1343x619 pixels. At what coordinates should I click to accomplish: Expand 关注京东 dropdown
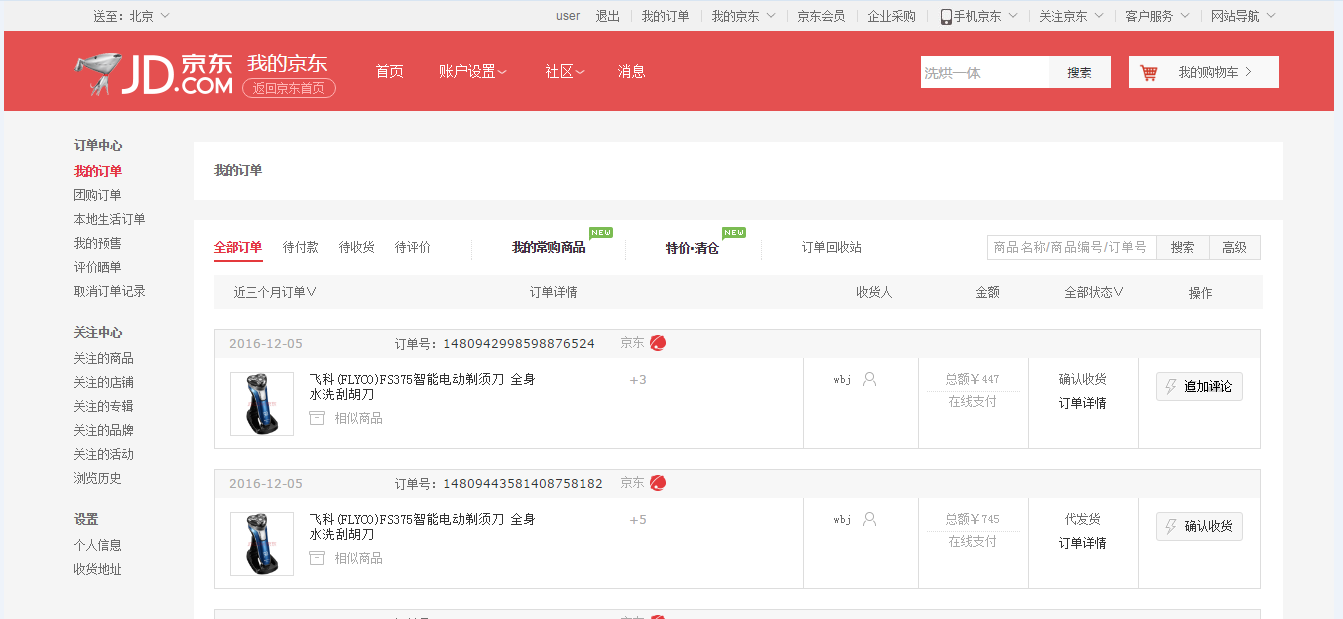point(1071,16)
